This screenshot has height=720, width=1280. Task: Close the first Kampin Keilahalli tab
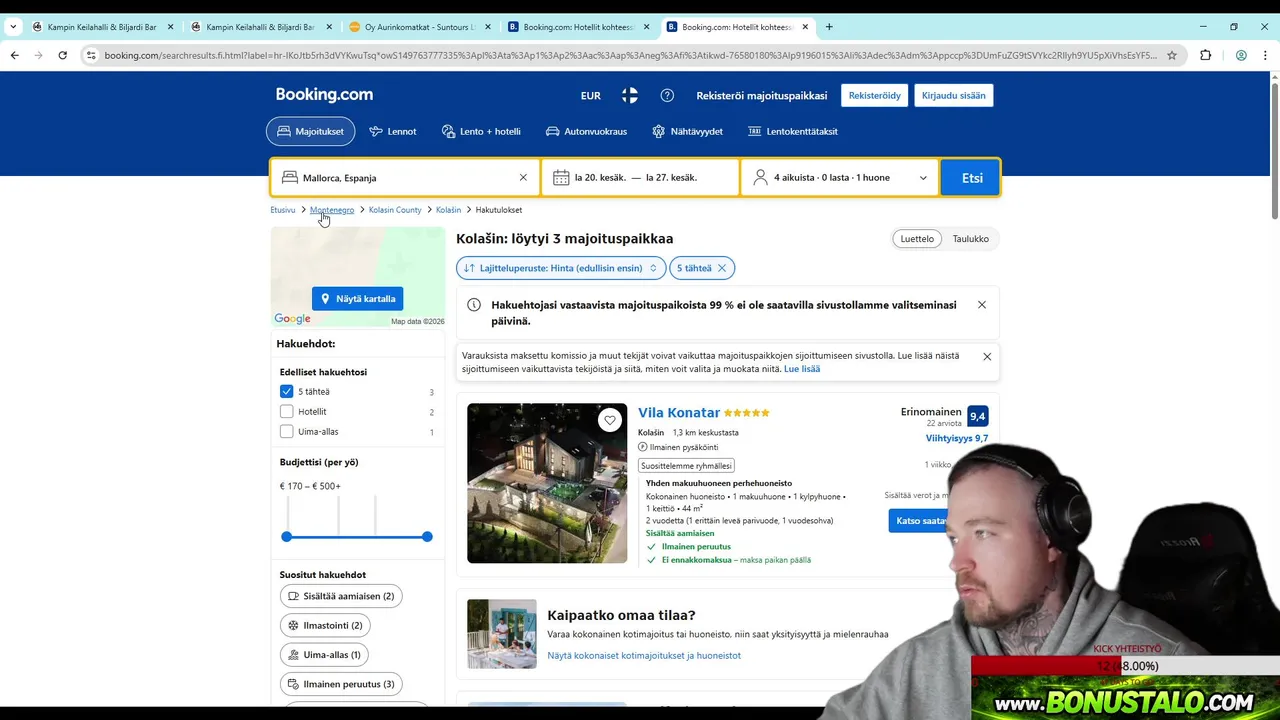point(171,27)
